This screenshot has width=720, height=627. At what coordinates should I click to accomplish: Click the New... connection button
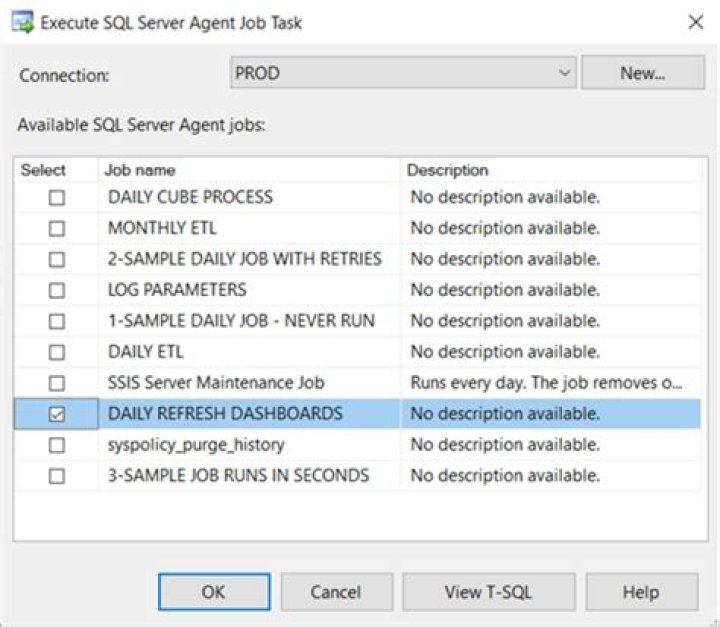tap(642, 73)
